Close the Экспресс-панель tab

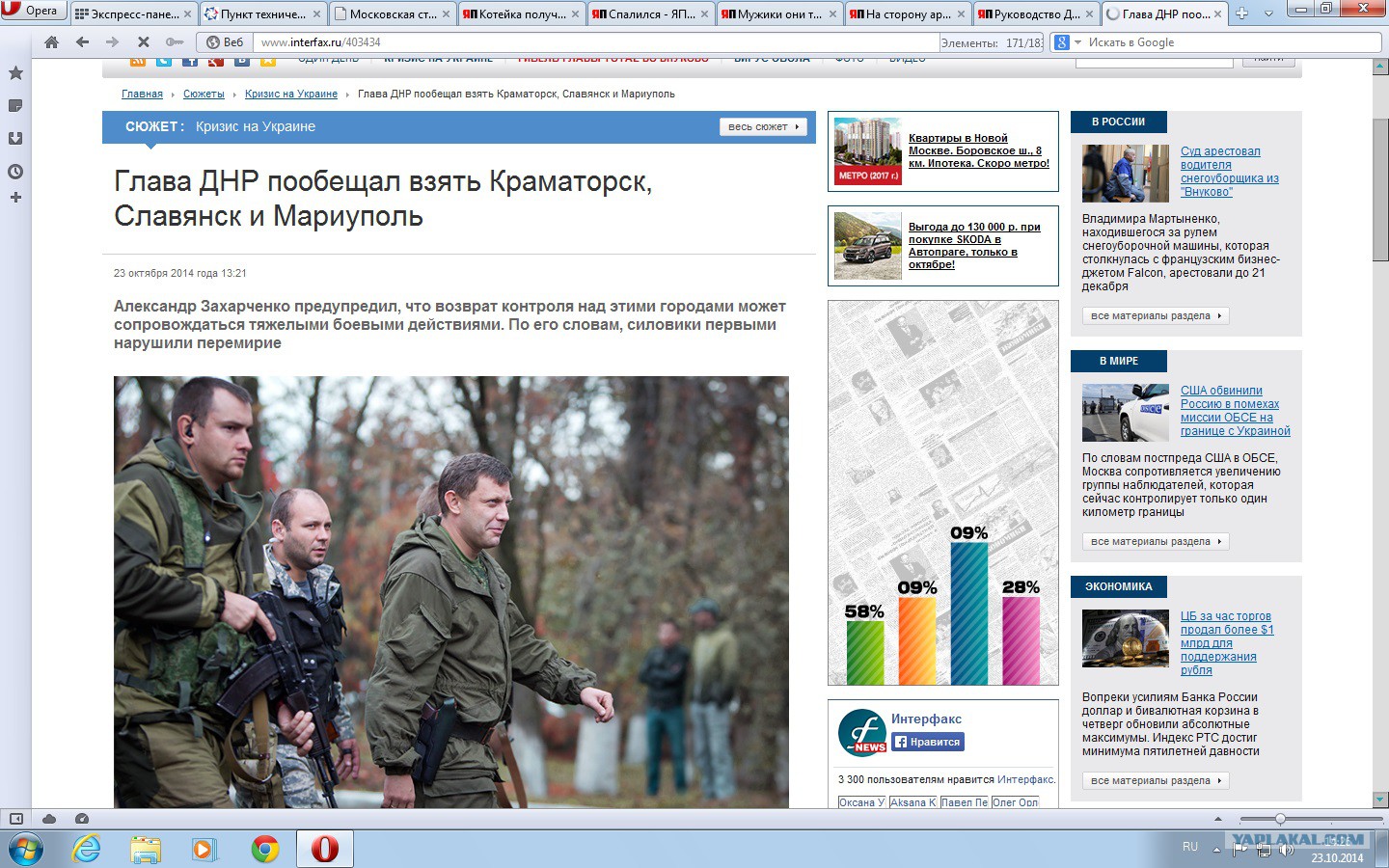pos(187,14)
